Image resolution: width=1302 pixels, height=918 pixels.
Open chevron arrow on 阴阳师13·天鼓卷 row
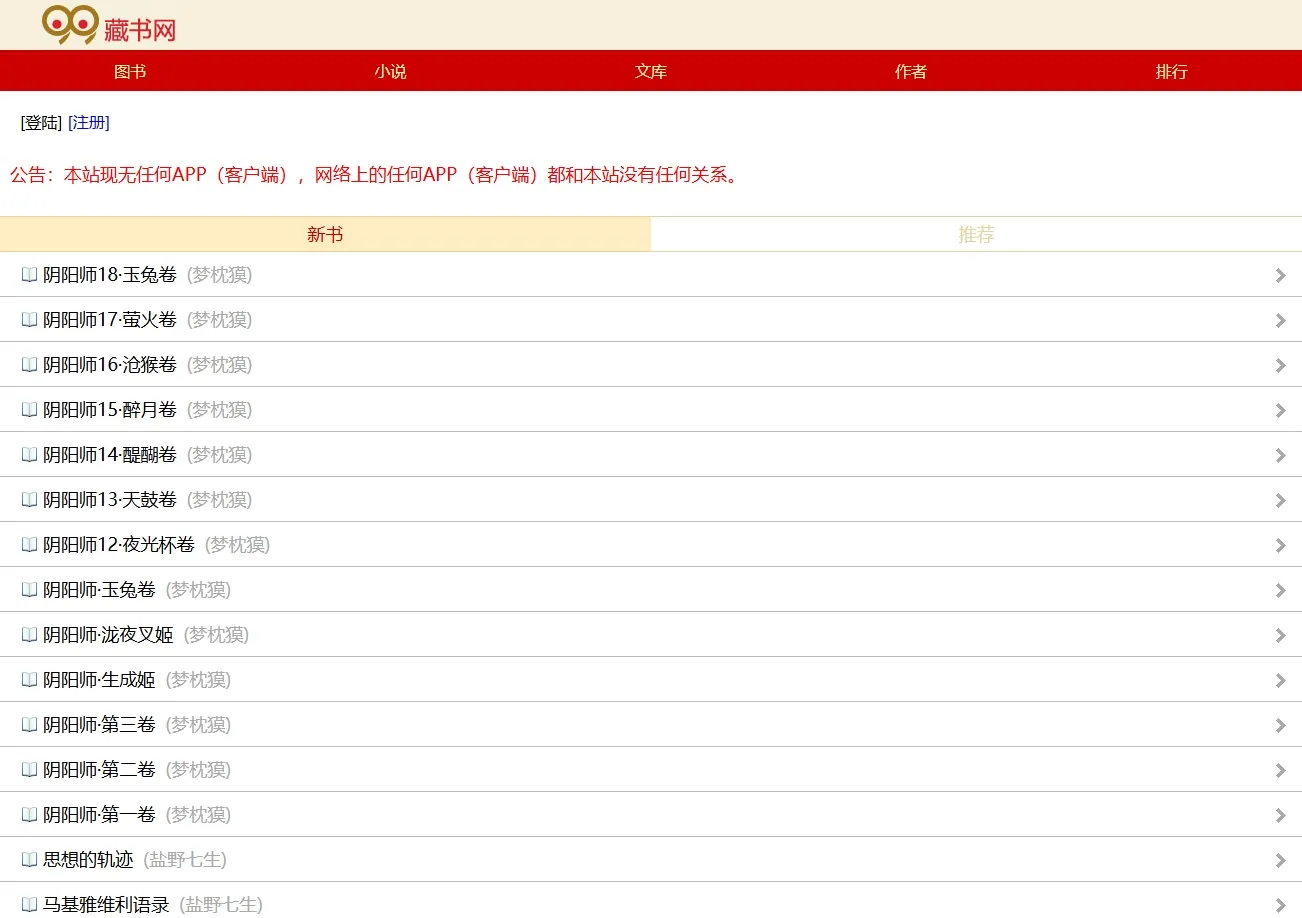click(x=1281, y=501)
